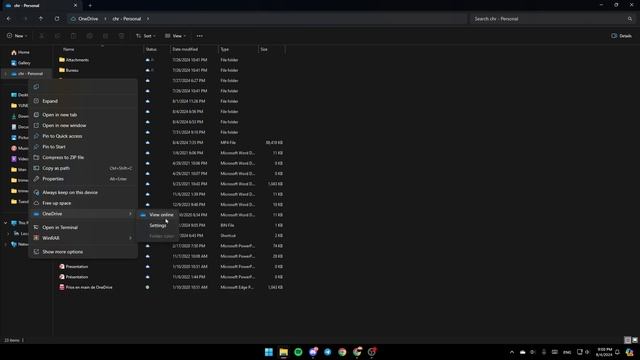
Task: Click the BIN File type cell
Action: tap(227, 225)
